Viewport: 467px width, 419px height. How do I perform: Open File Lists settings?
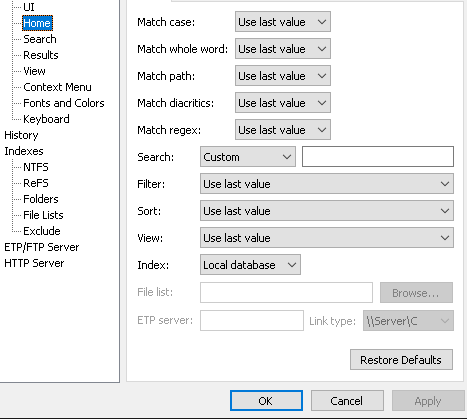[x=43, y=215]
